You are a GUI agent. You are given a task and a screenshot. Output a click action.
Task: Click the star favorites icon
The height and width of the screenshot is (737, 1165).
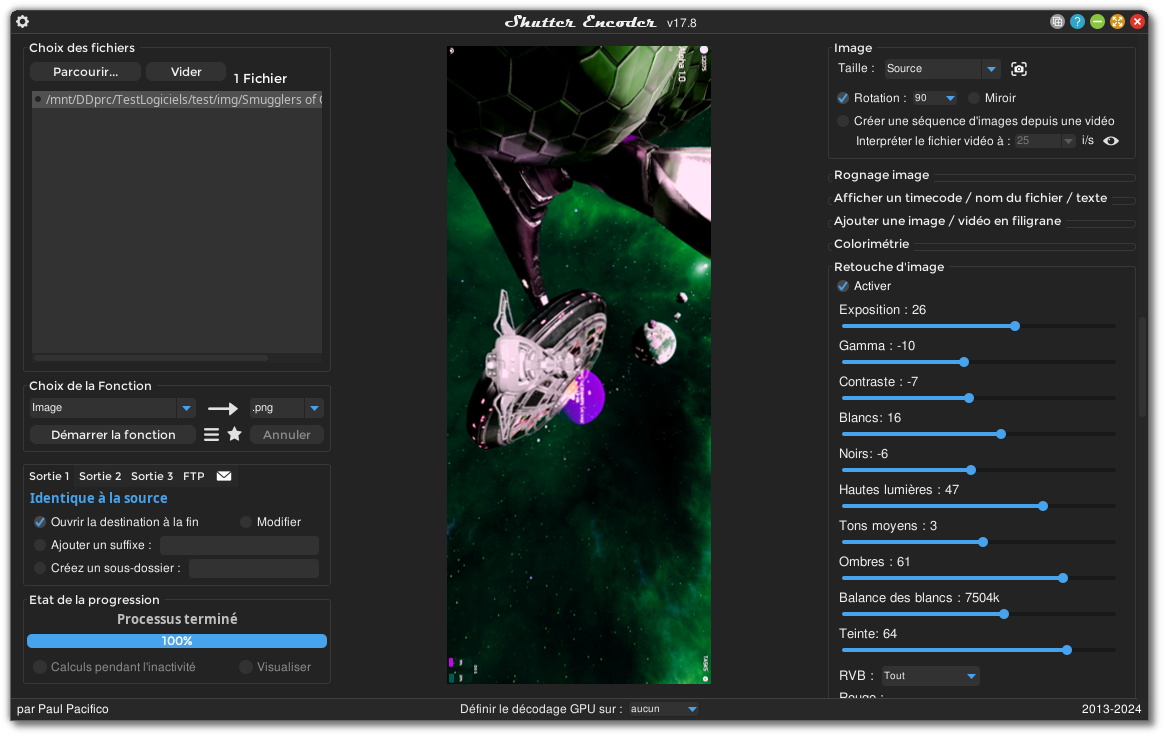pyautogui.click(x=235, y=434)
